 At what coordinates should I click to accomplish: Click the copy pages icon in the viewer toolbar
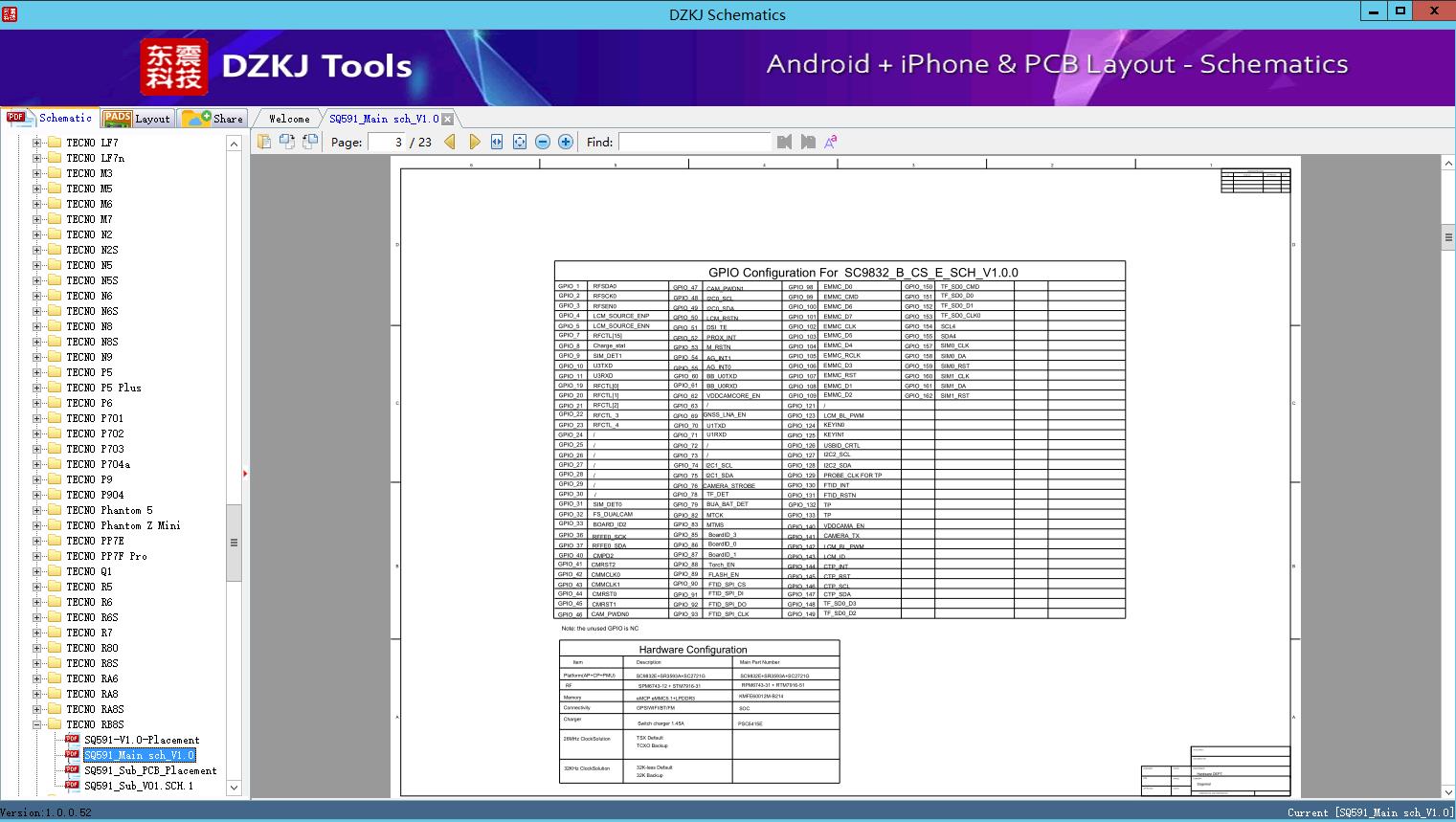[x=263, y=142]
